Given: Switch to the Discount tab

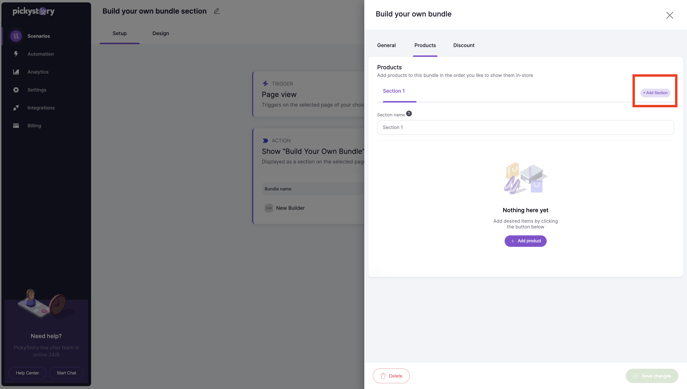Looking at the screenshot, I should 464,45.
